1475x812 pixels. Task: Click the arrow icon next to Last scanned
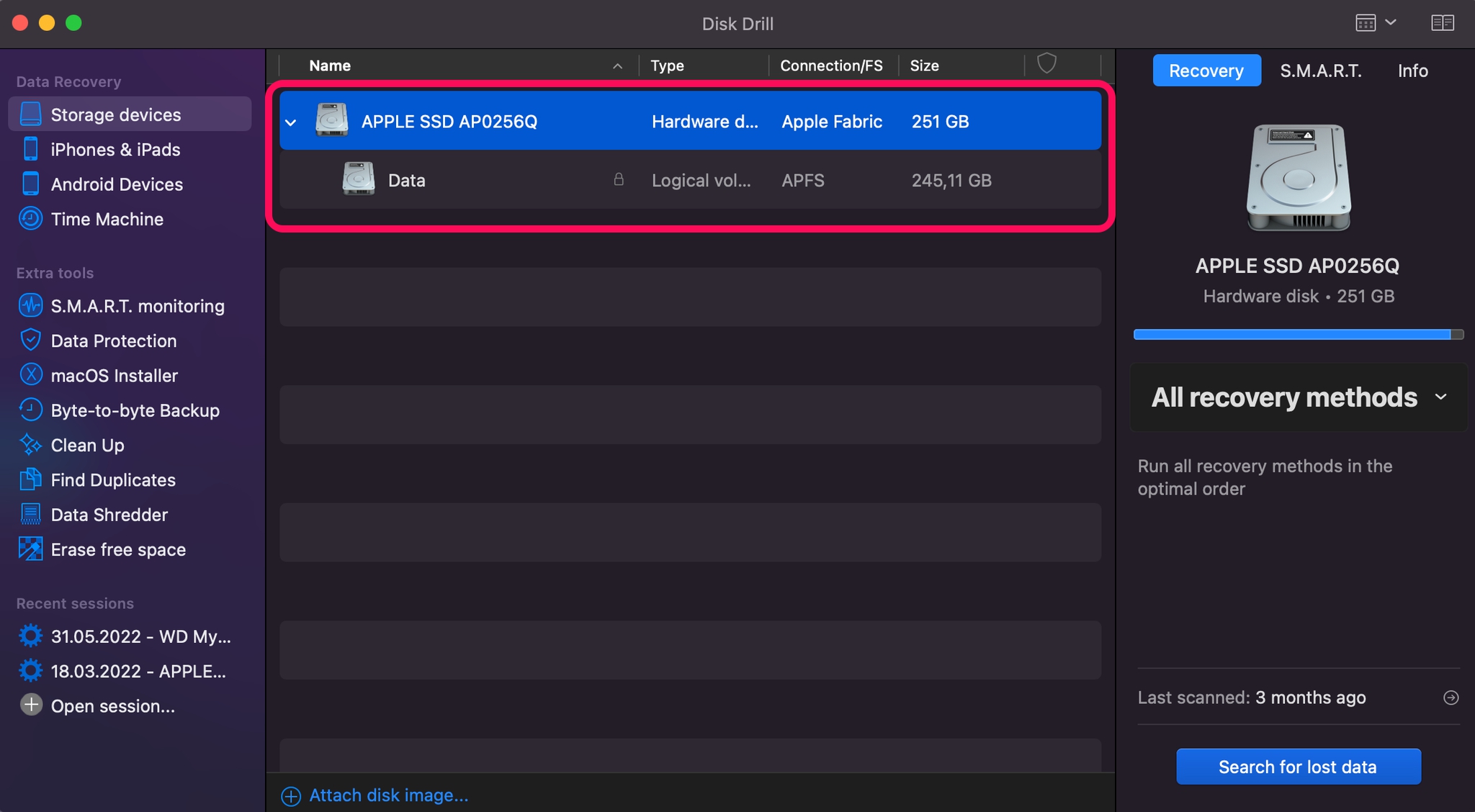tap(1451, 697)
